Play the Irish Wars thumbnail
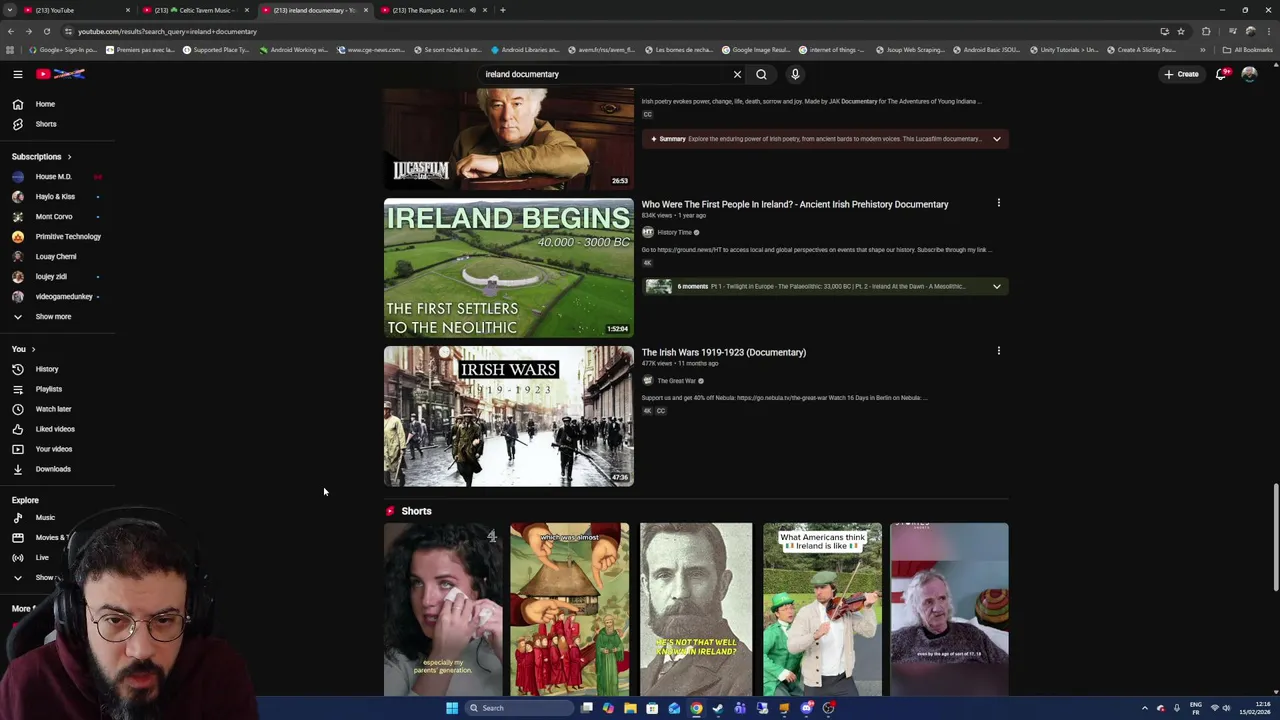Viewport: 1280px width, 720px height. tap(508, 416)
